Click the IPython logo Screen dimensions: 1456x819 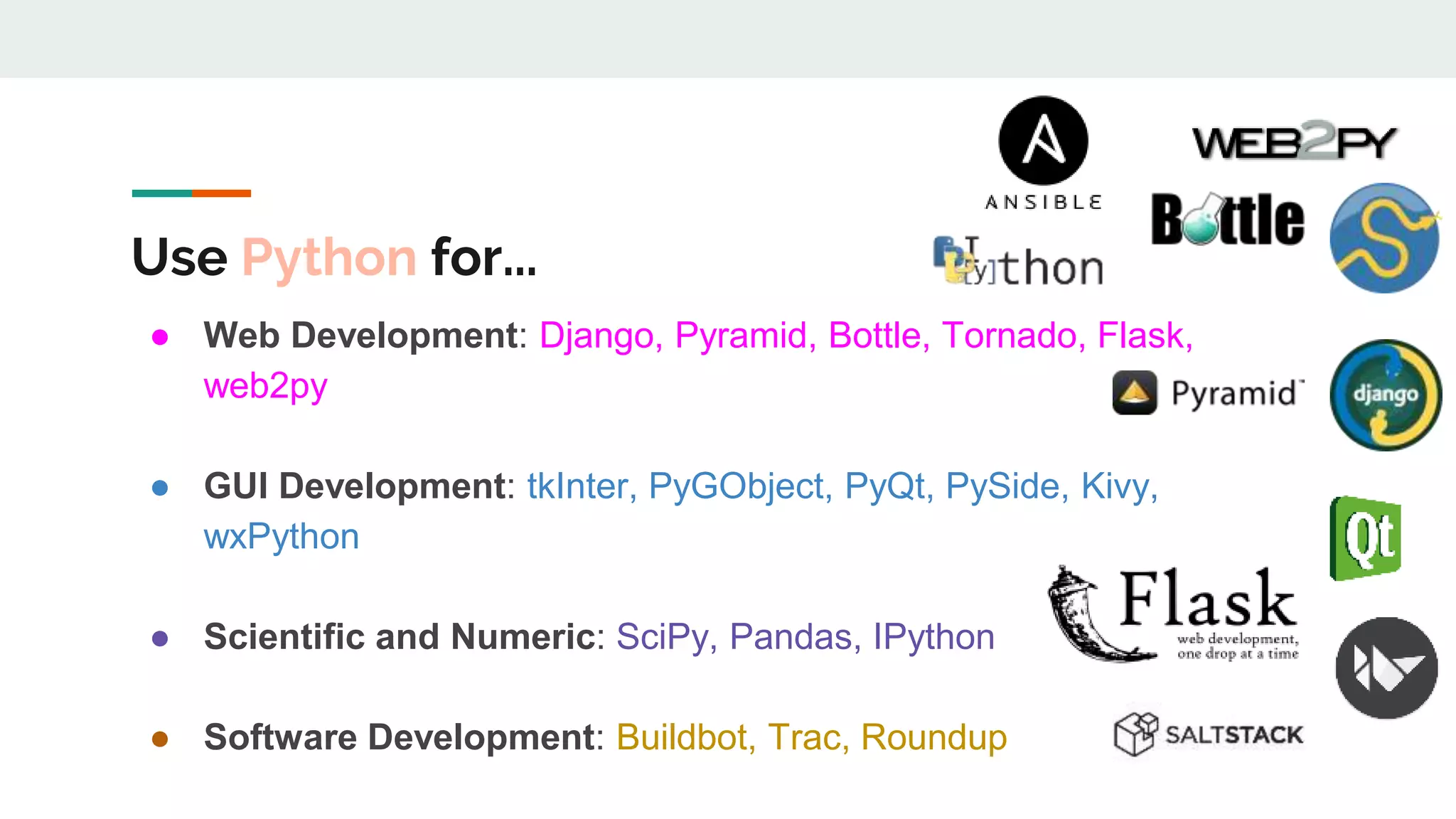[x=1019, y=261]
